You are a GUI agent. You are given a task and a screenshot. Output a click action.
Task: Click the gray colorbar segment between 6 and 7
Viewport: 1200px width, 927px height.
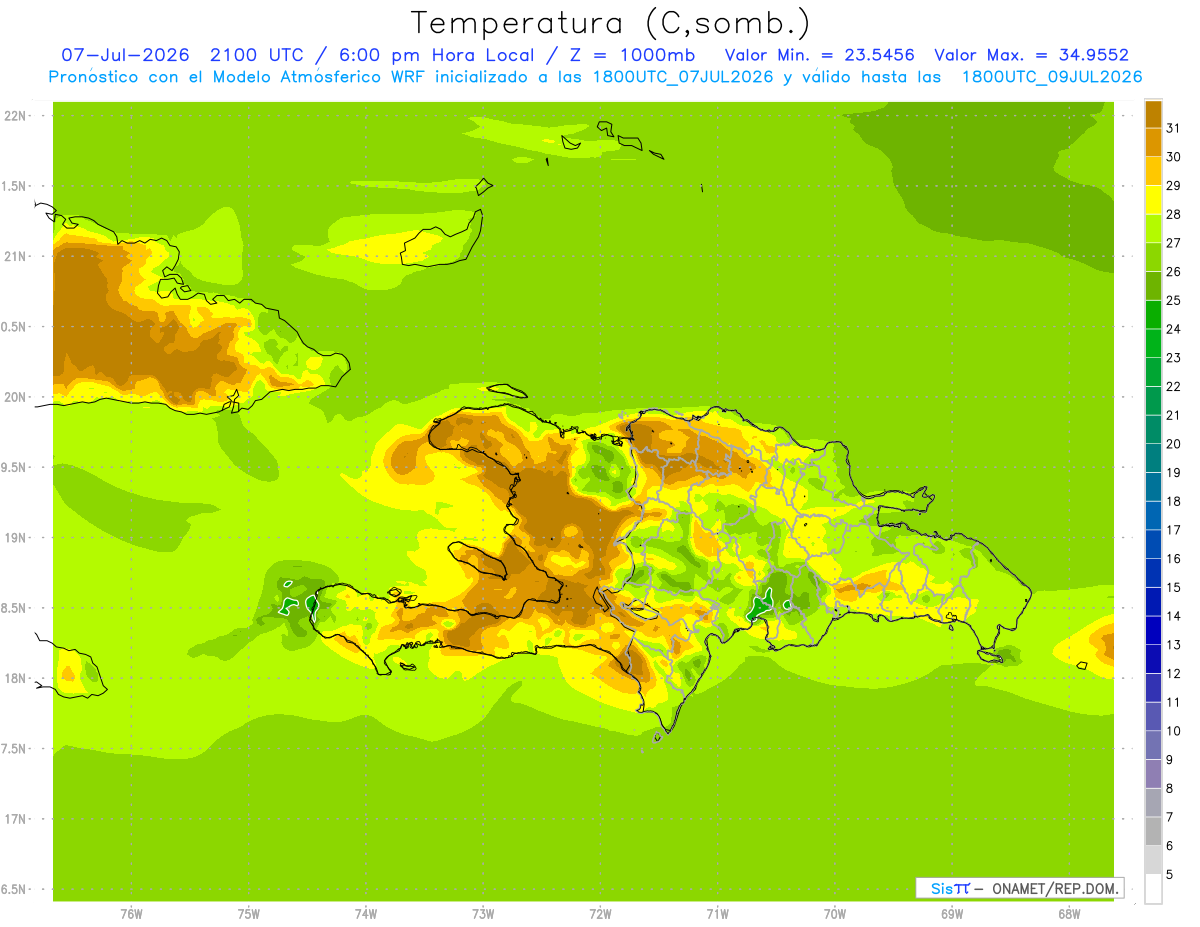click(1153, 831)
